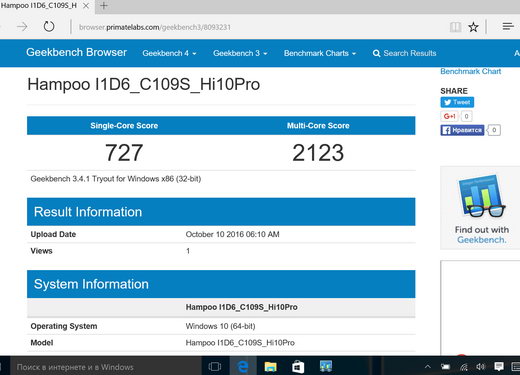The image size is (520, 375).
Task: Click the Facebook like button
Action: click(x=462, y=130)
